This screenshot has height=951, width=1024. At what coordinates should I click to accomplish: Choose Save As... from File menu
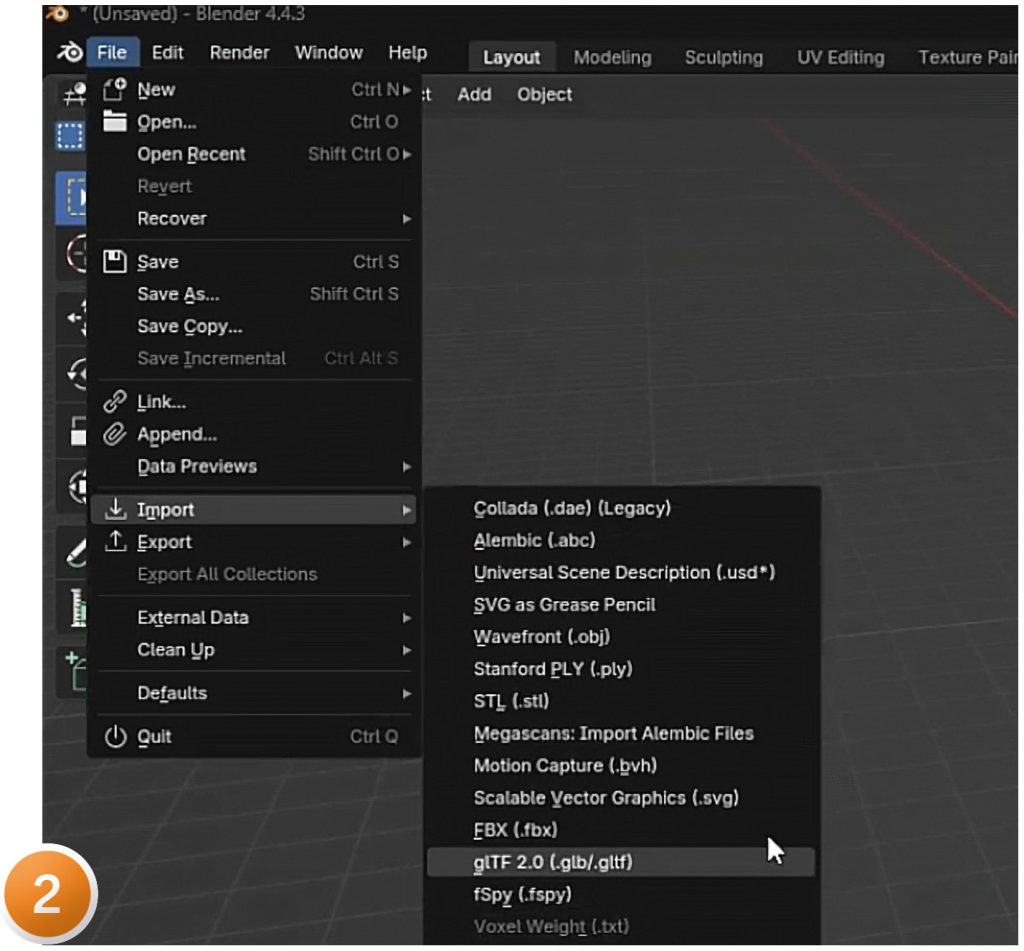(255, 294)
